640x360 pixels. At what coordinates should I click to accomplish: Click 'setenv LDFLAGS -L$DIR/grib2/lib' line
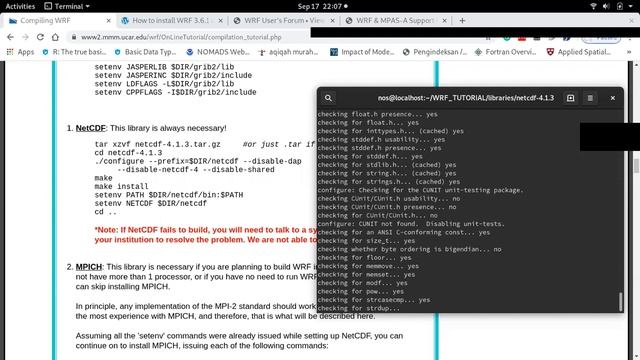(x=164, y=84)
